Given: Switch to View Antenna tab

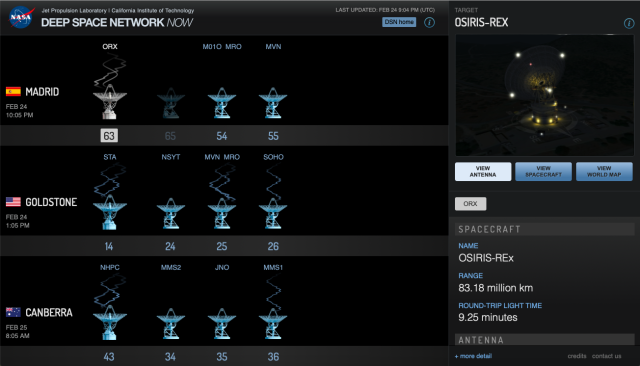Looking at the screenshot, I should click(483, 171).
